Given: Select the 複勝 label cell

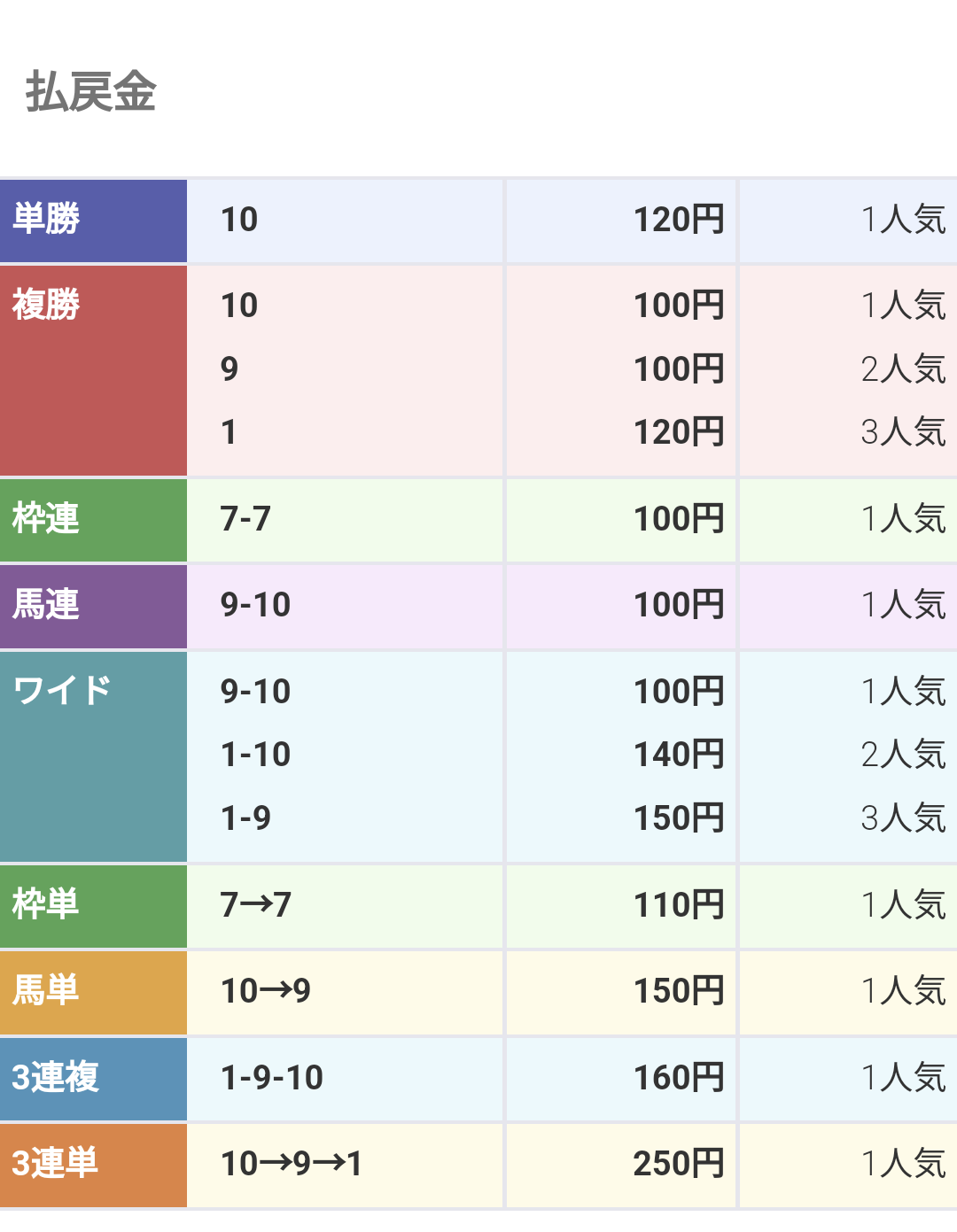Looking at the screenshot, I should (93, 370).
